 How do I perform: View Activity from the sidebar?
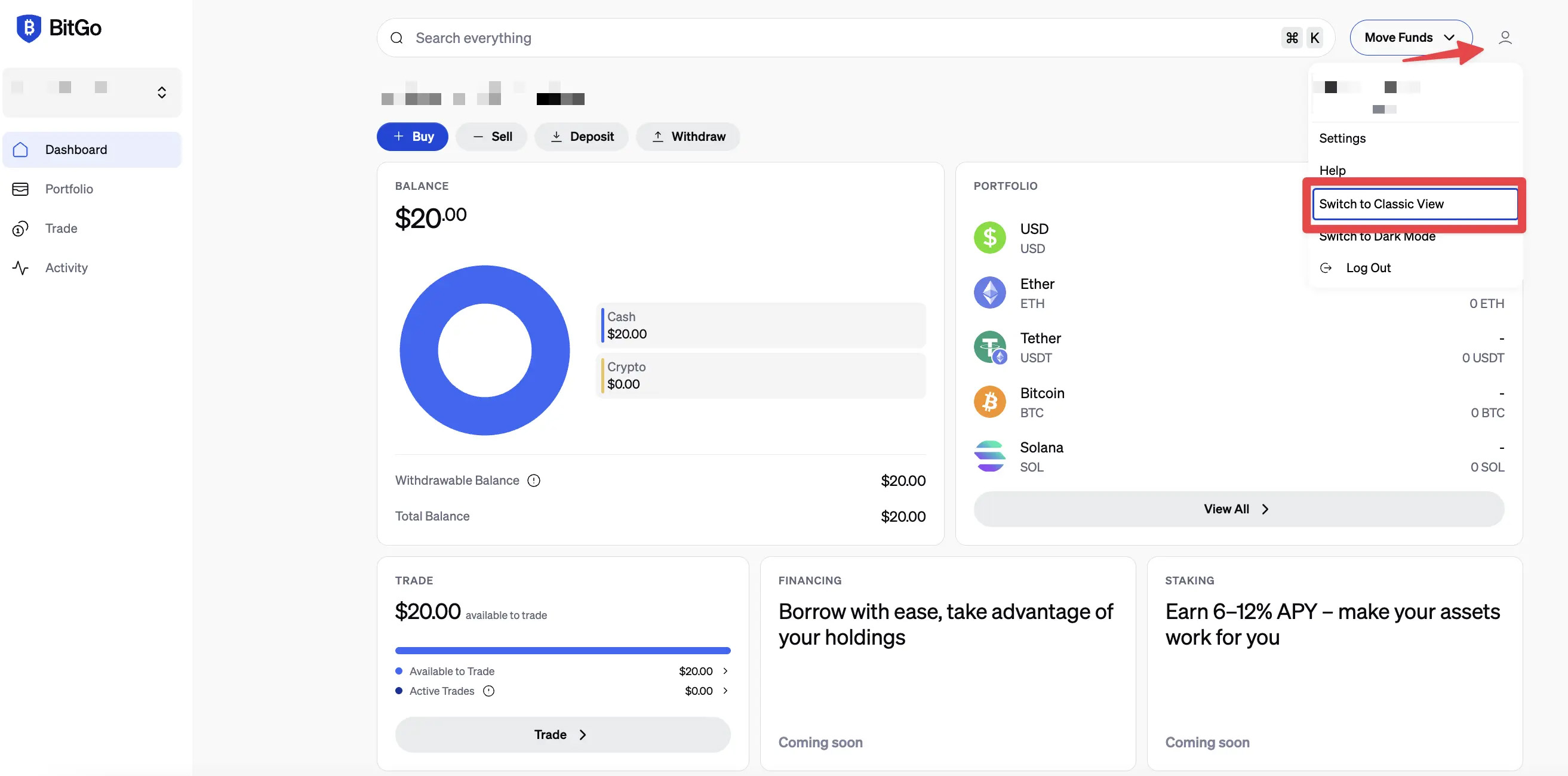click(x=66, y=268)
